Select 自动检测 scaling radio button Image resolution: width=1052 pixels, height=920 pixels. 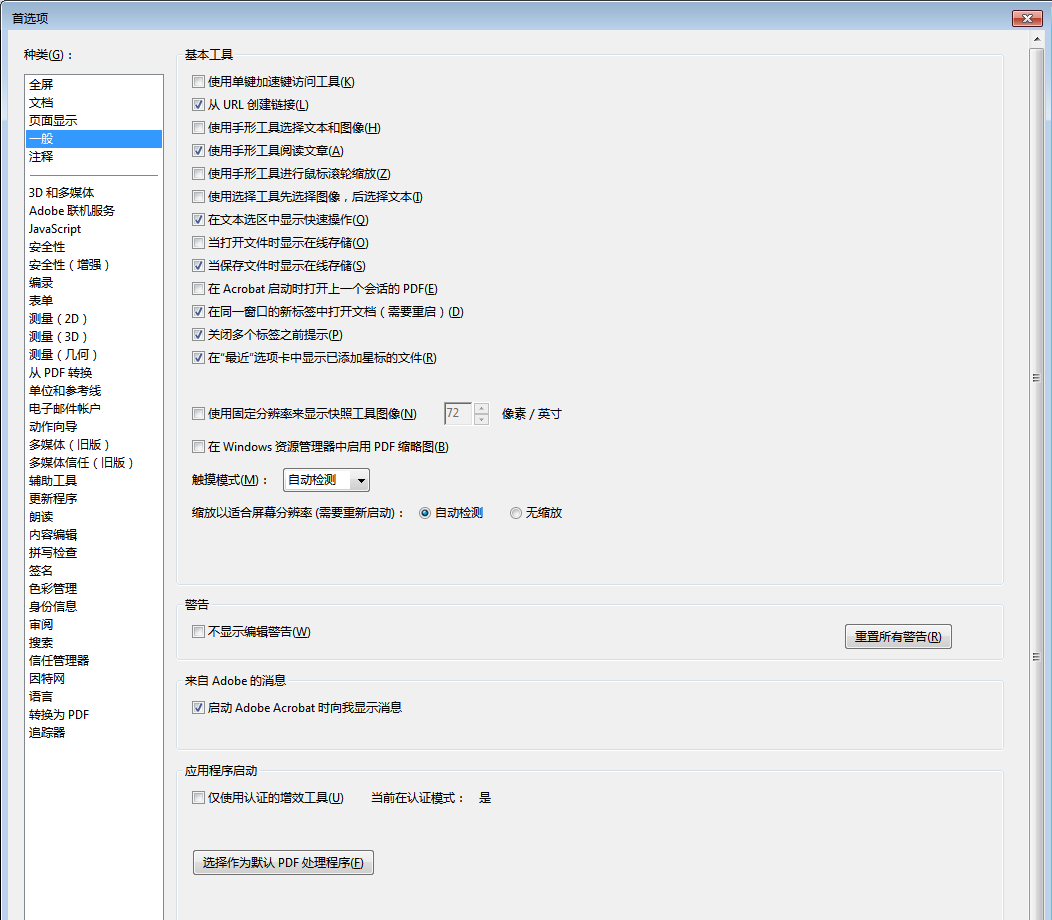pyautogui.click(x=425, y=513)
